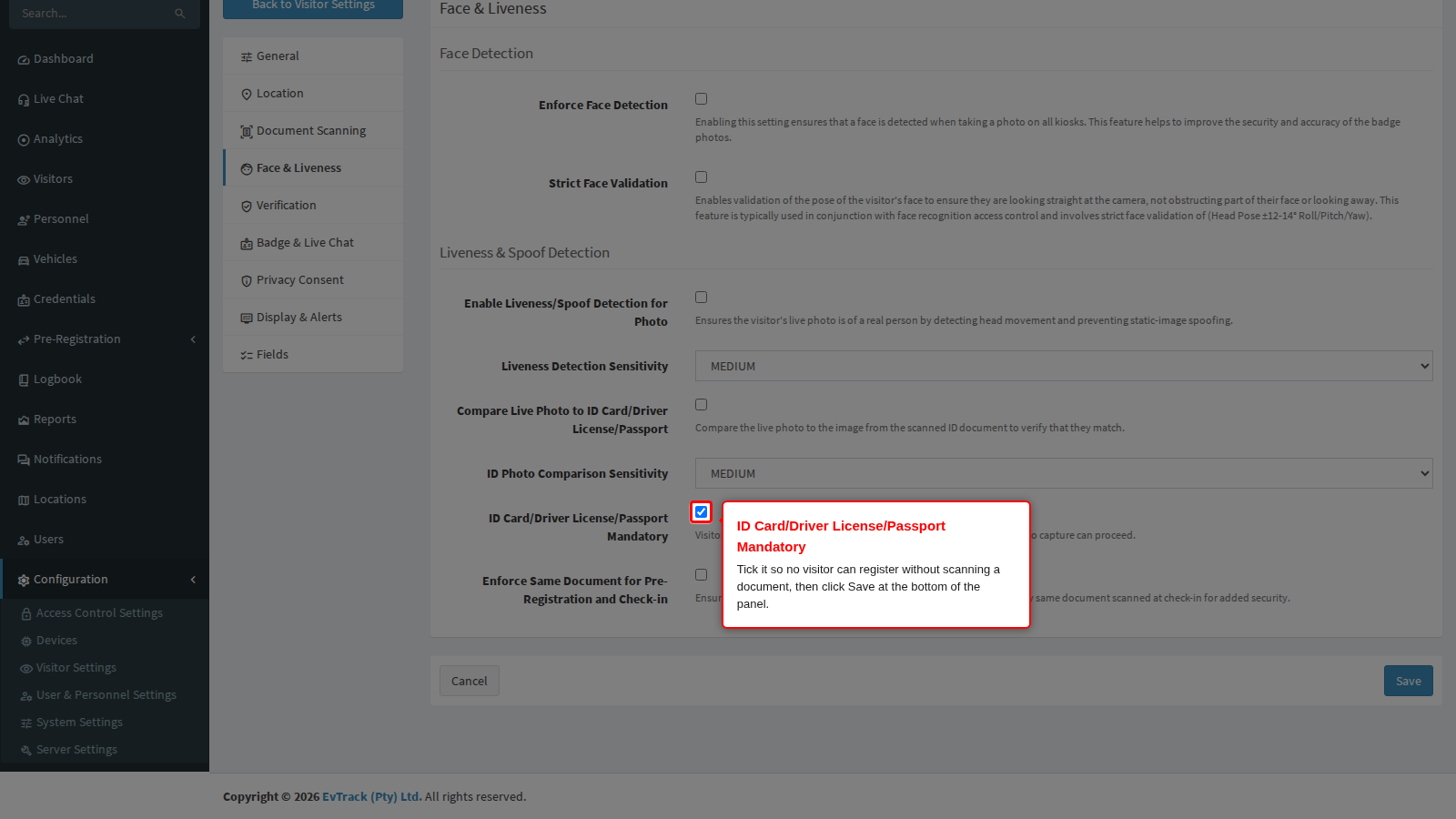
Task: Click the search magnifier icon
Action: tap(180, 14)
